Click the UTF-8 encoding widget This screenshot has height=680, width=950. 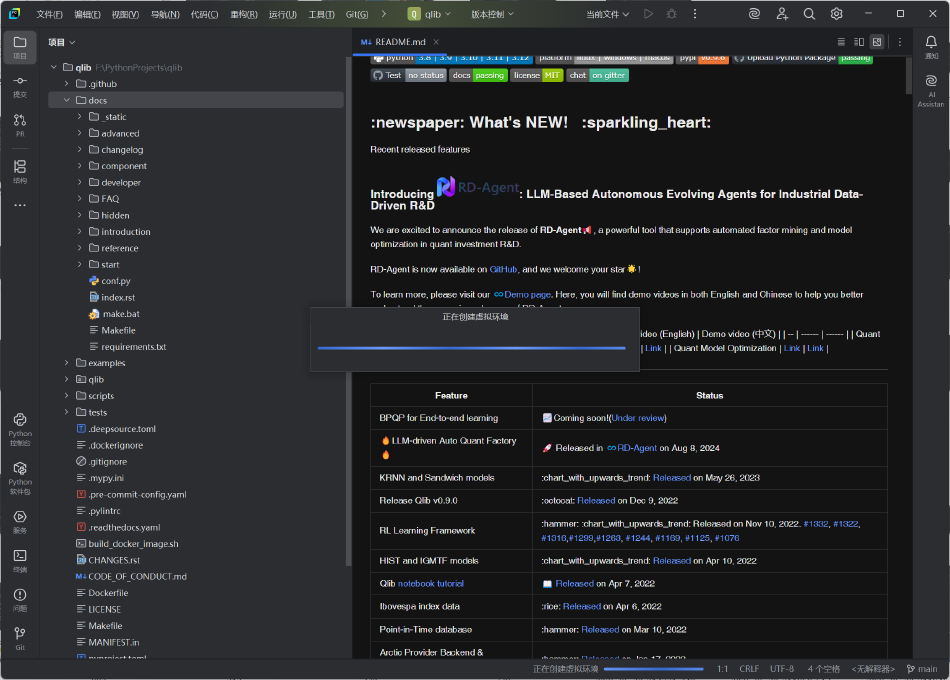click(x=782, y=669)
